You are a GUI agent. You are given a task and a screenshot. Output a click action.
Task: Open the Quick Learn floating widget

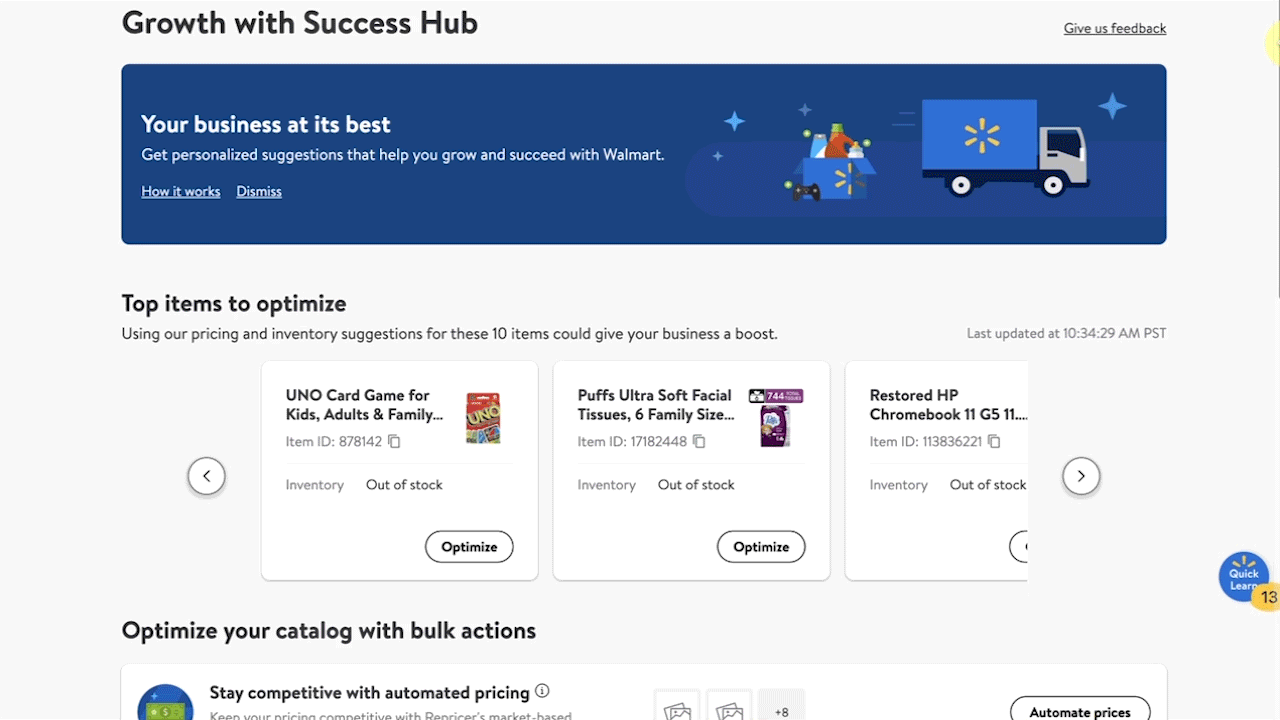(x=1243, y=578)
